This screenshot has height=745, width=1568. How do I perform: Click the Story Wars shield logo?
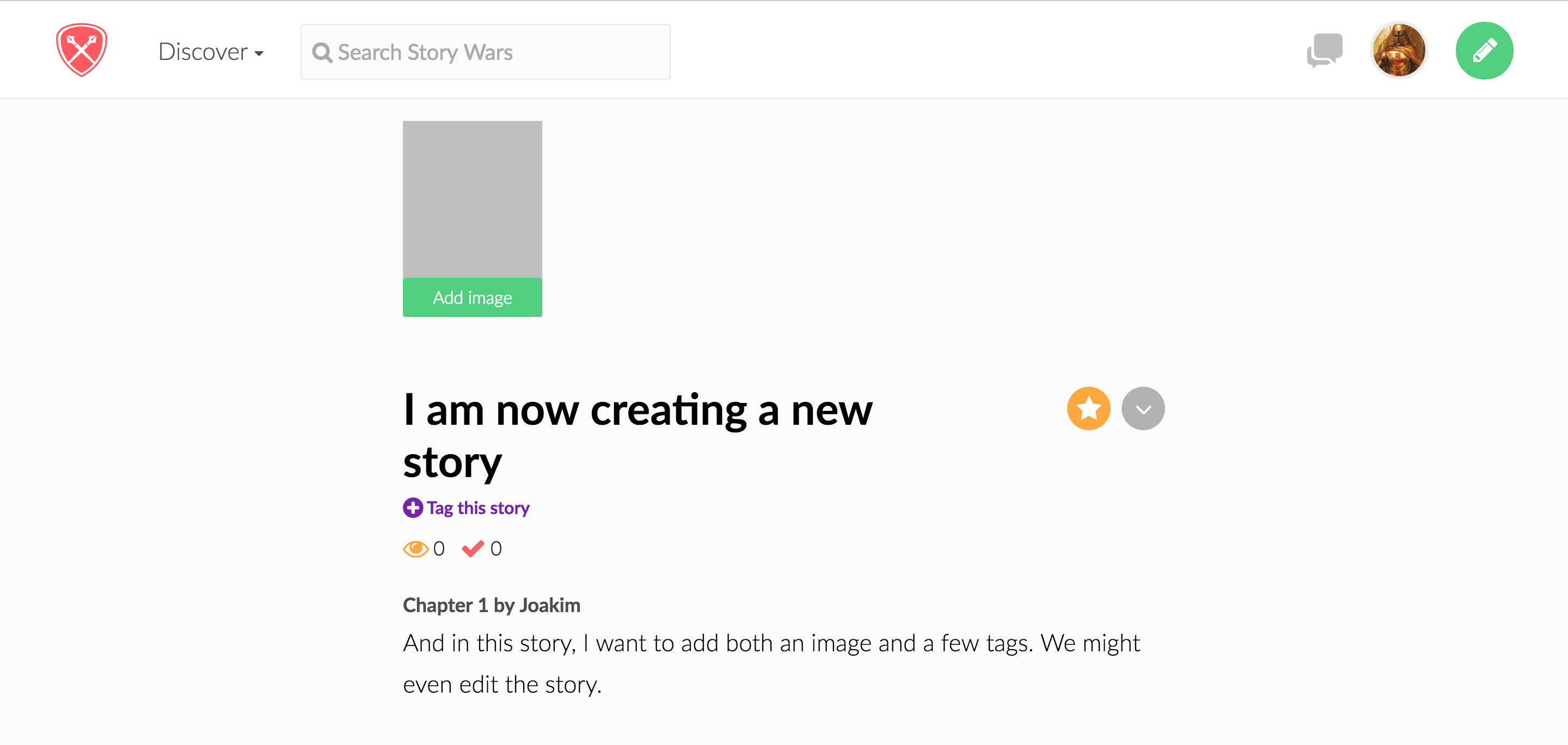pos(82,50)
